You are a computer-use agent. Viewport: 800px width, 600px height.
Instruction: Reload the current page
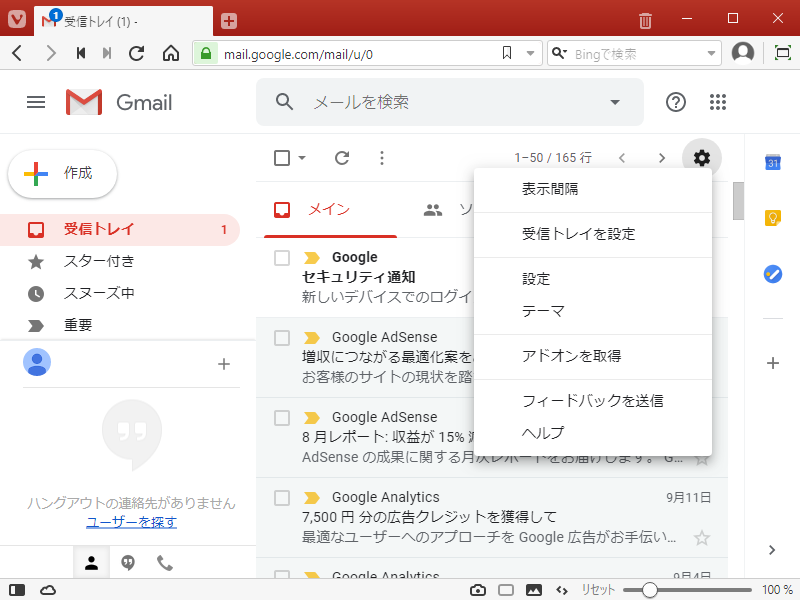coord(137,53)
